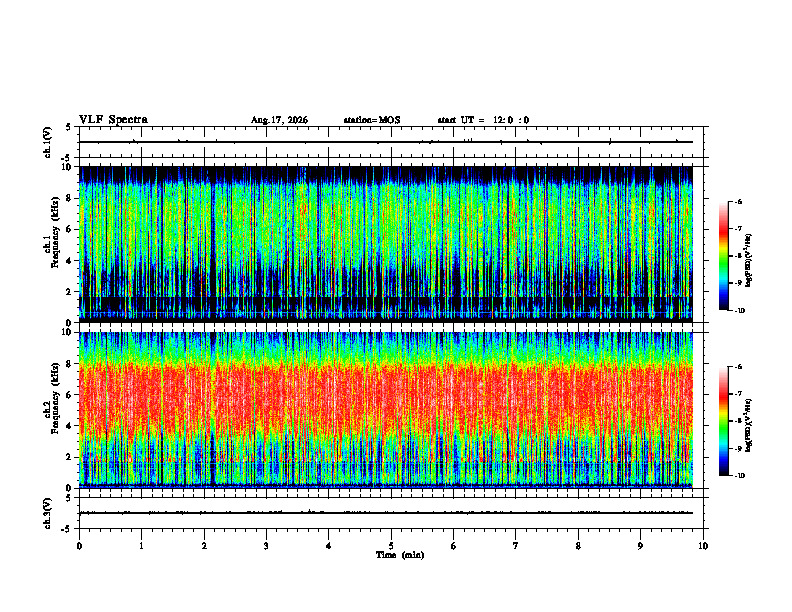Click the "ch.3(V)" axis label
The width and height of the screenshot is (792, 612).
click(x=47, y=513)
